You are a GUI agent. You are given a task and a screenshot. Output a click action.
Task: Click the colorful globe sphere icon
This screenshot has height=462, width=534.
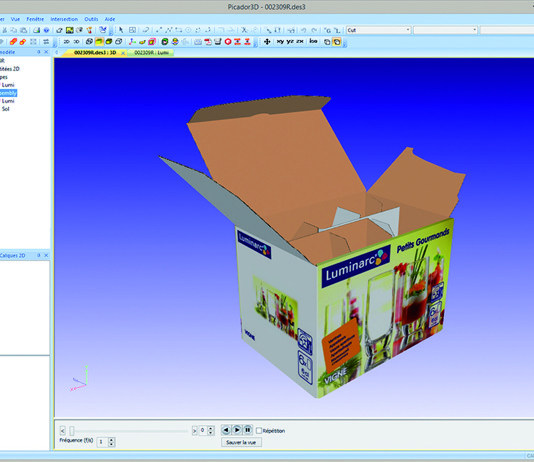pos(175,42)
